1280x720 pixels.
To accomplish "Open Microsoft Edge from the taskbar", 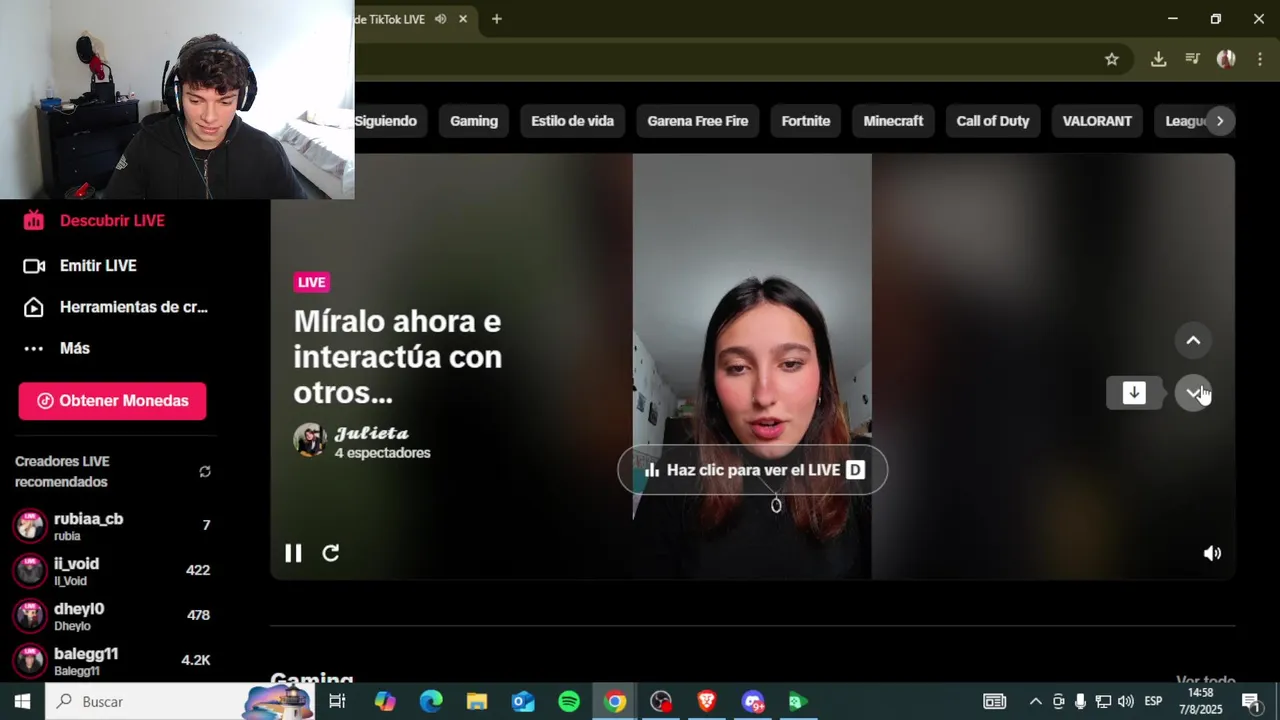I will [x=431, y=701].
